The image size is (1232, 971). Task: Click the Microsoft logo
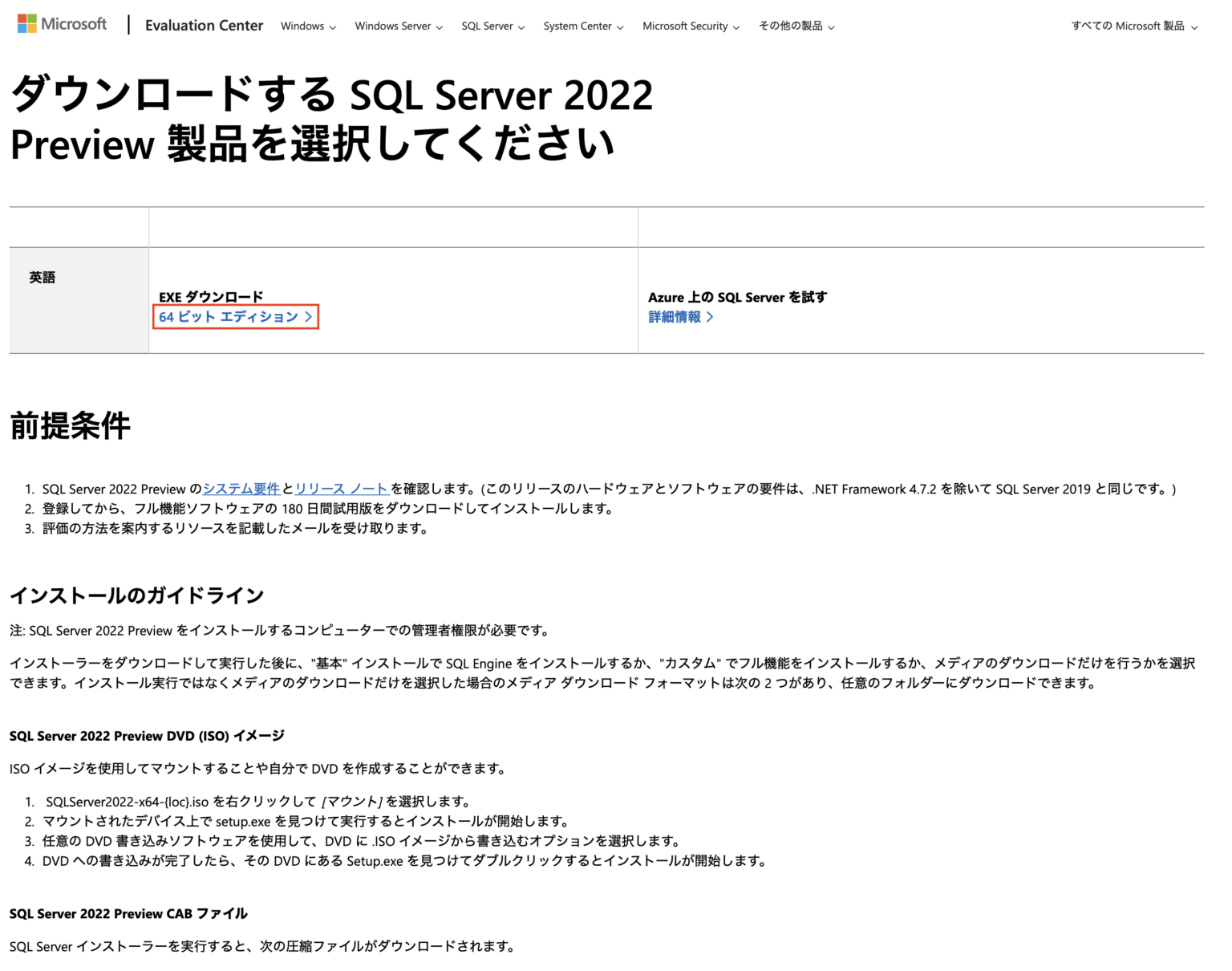62,23
